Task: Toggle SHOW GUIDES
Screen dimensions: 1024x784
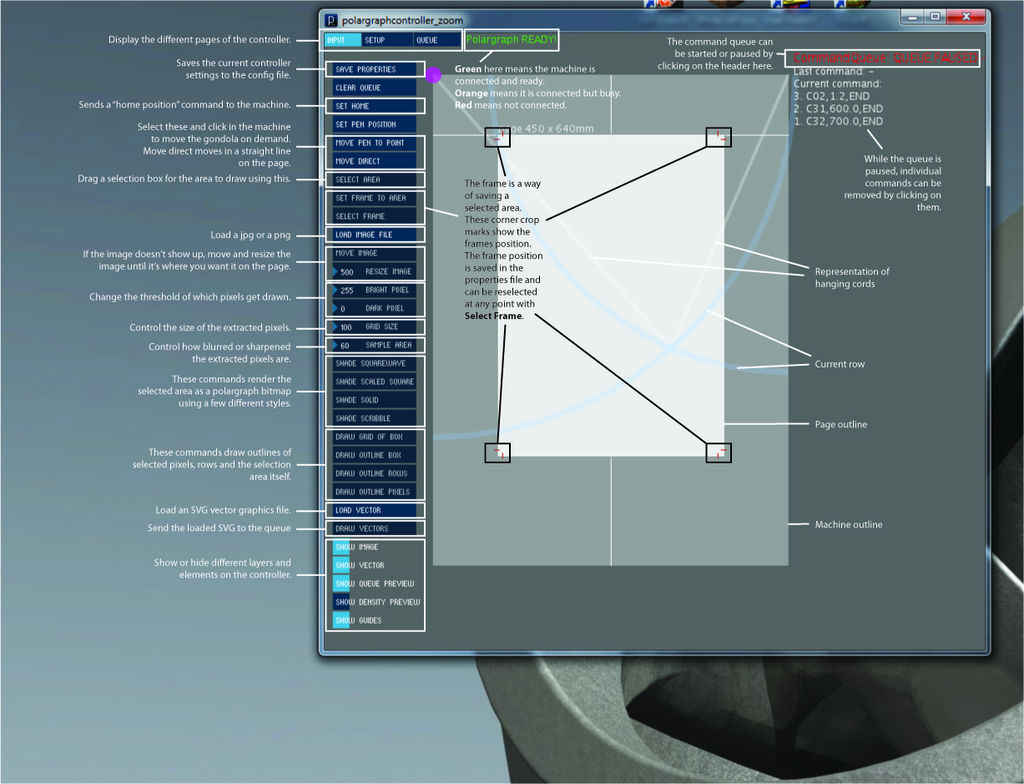Action: point(342,620)
